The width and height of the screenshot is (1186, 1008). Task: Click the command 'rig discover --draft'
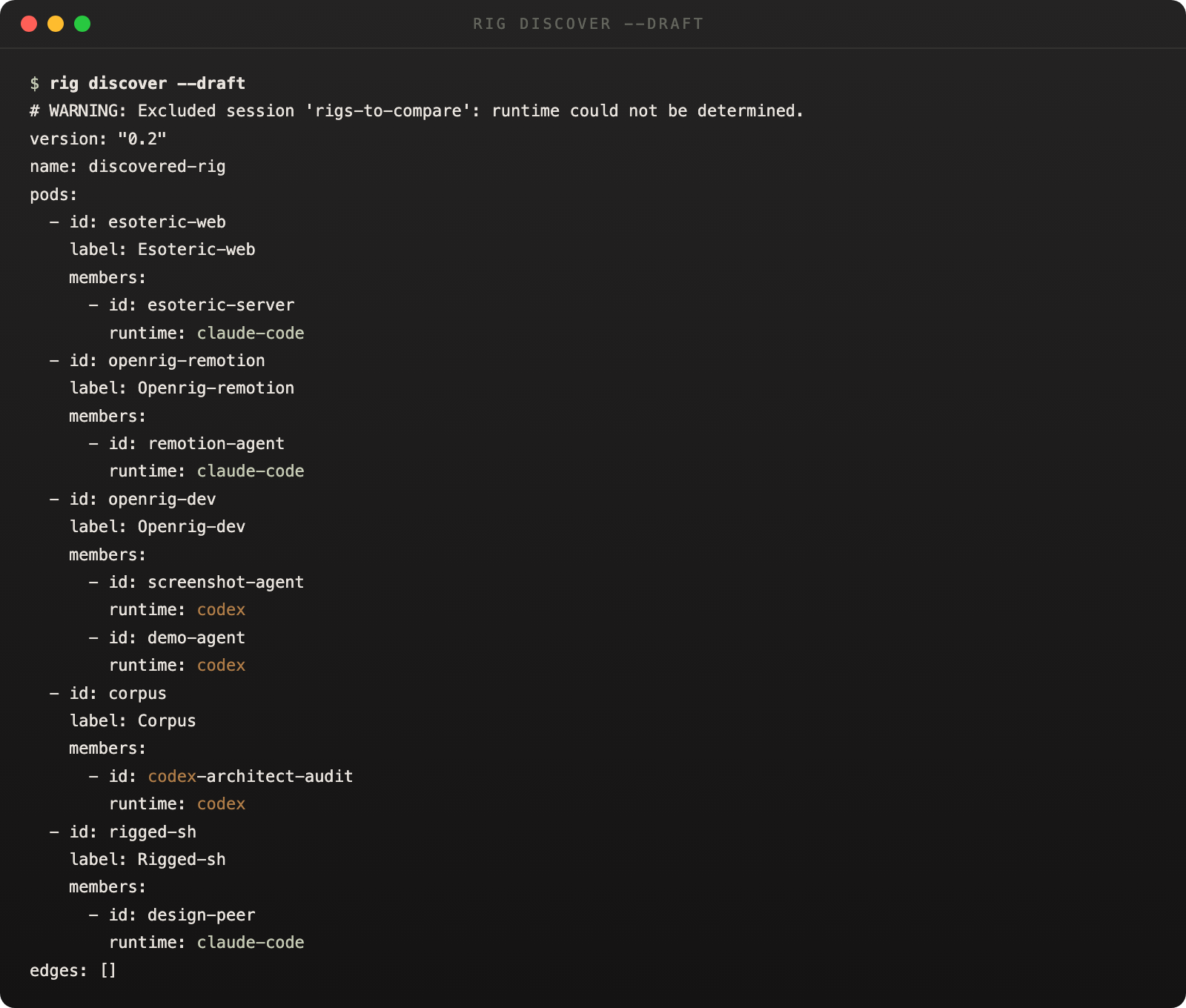click(x=148, y=83)
